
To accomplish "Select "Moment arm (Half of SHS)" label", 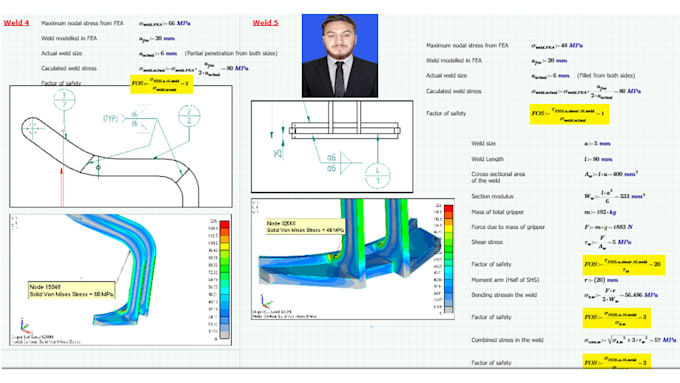I will coord(505,280).
